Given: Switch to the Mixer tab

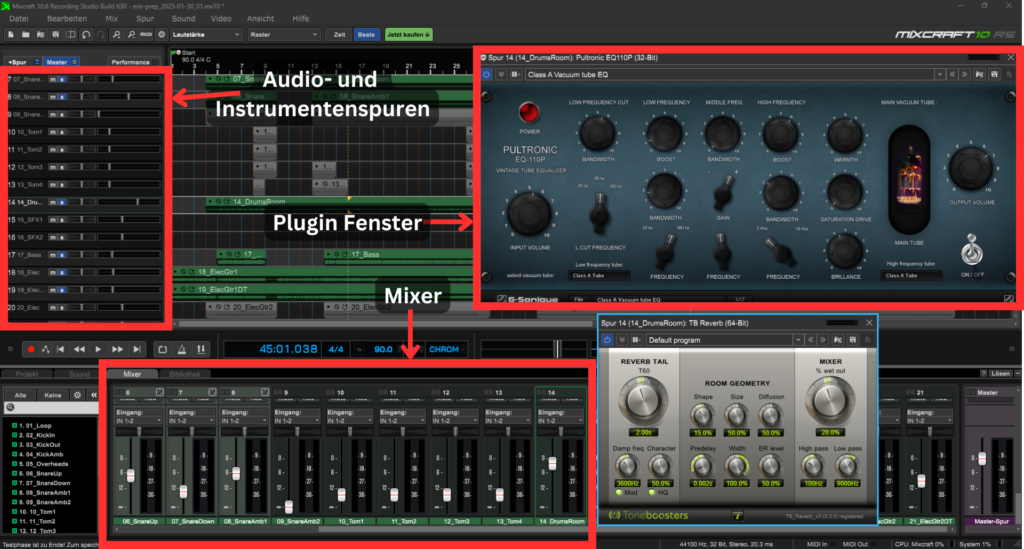Looking at the screenshot, I should [132, 374].
